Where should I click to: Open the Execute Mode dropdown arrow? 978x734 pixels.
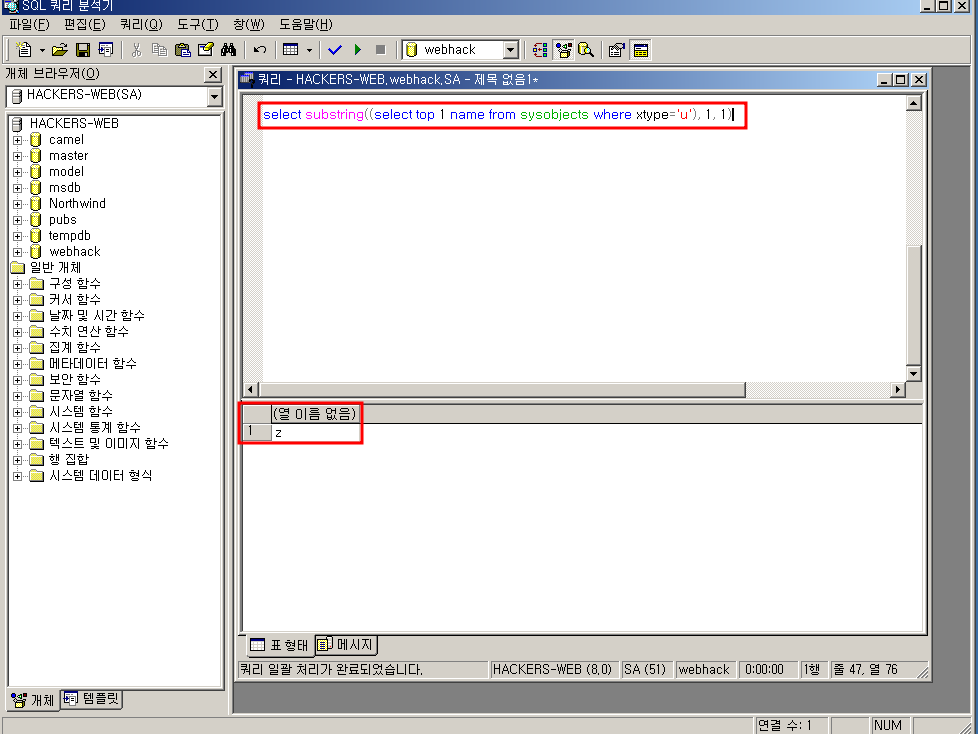pos(309,50)
